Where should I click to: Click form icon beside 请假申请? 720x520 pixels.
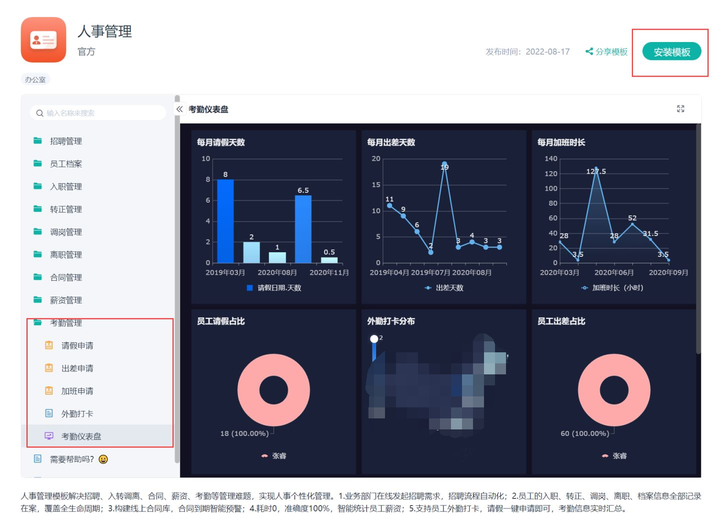[x=49, y=345]
